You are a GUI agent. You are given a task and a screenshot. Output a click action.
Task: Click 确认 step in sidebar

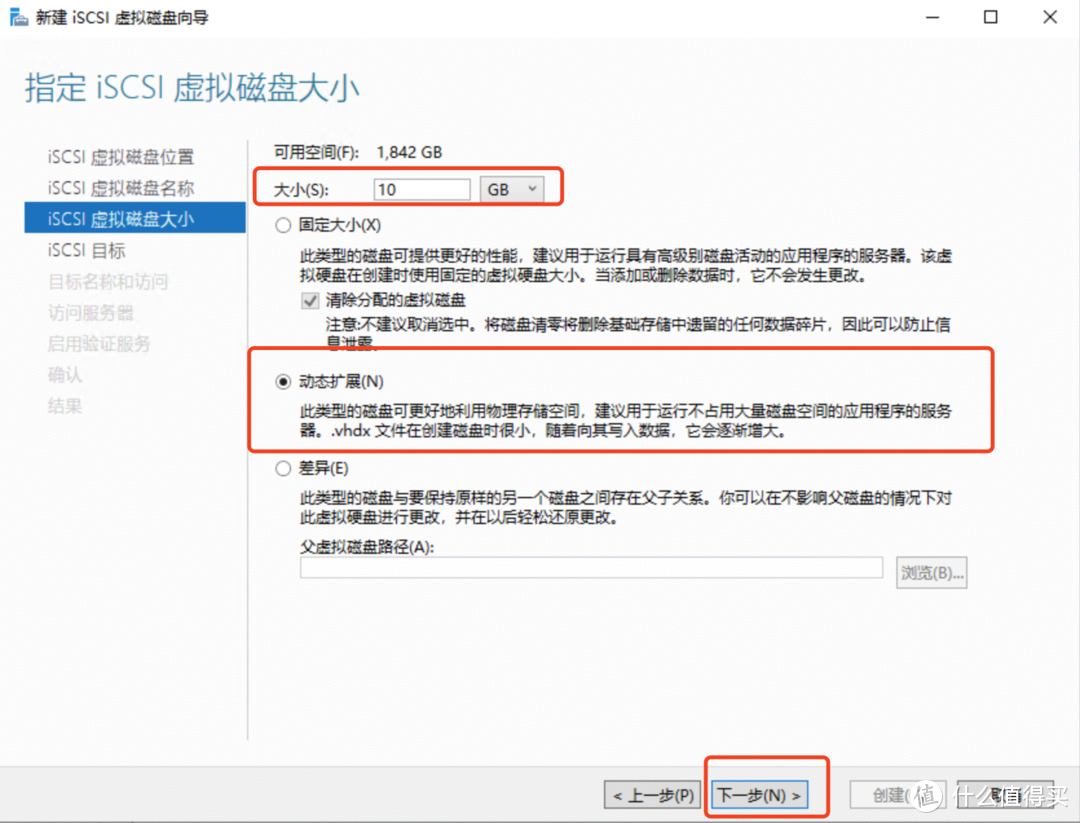65,375
